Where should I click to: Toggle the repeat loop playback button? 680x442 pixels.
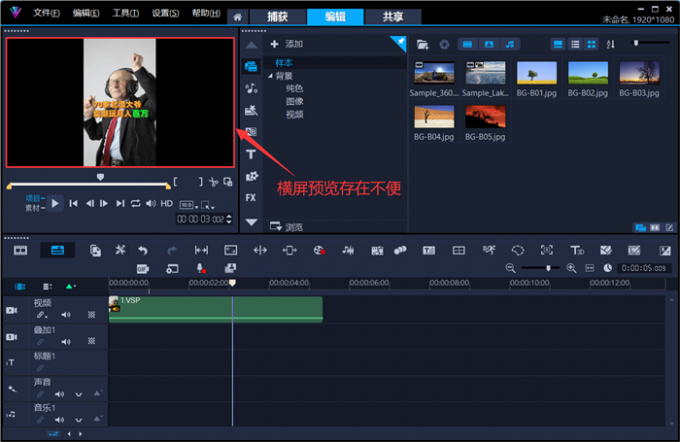[x=135, y=203]
